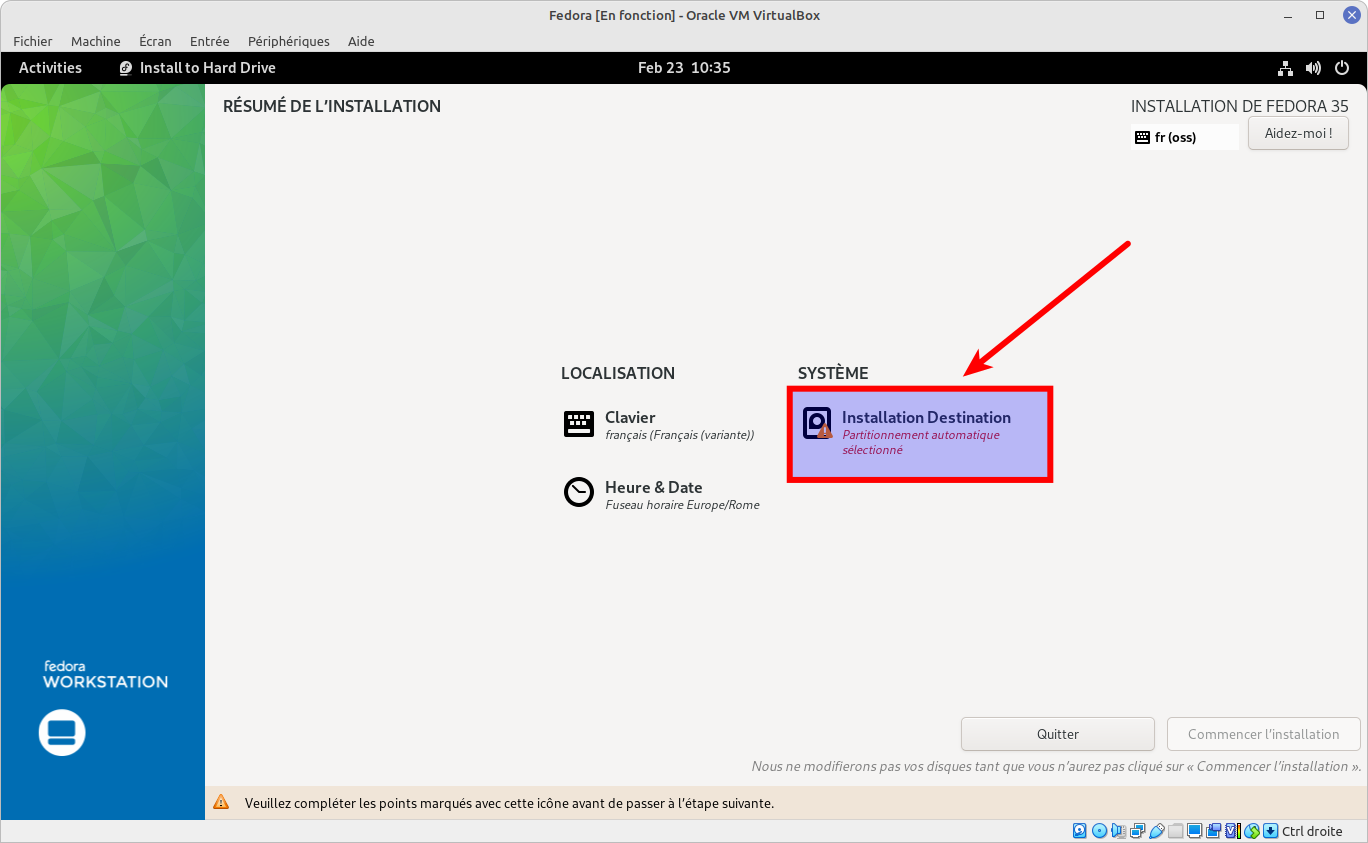The width and height of the screenshot is (1368, 843).
Task: Click français (Français (variante)) text
Action: point(680,435)
